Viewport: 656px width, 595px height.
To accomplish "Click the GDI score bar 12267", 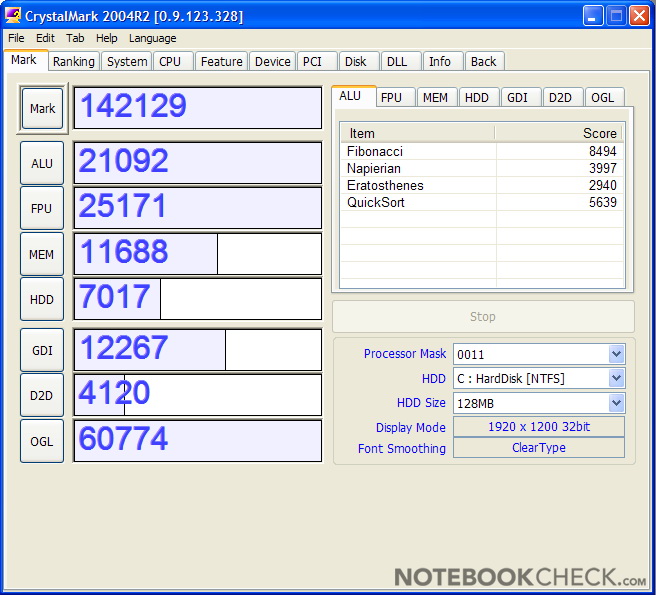I will 197,350.
